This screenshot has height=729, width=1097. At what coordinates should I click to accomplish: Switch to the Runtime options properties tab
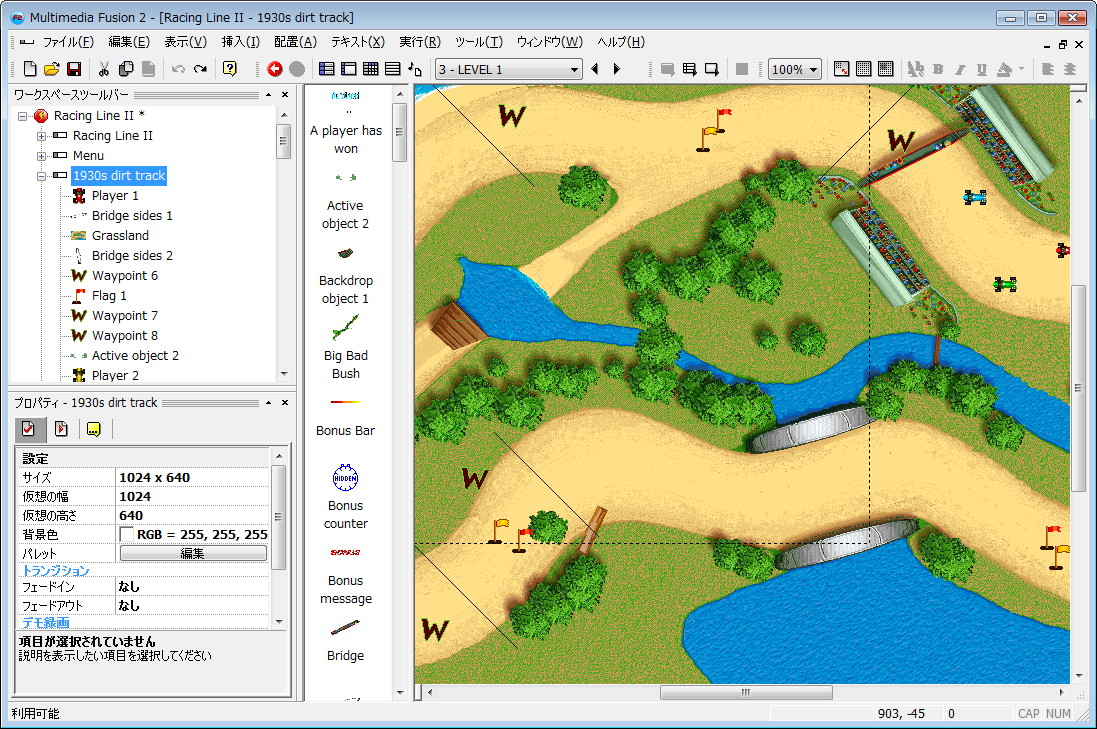[x=62, y=429]
